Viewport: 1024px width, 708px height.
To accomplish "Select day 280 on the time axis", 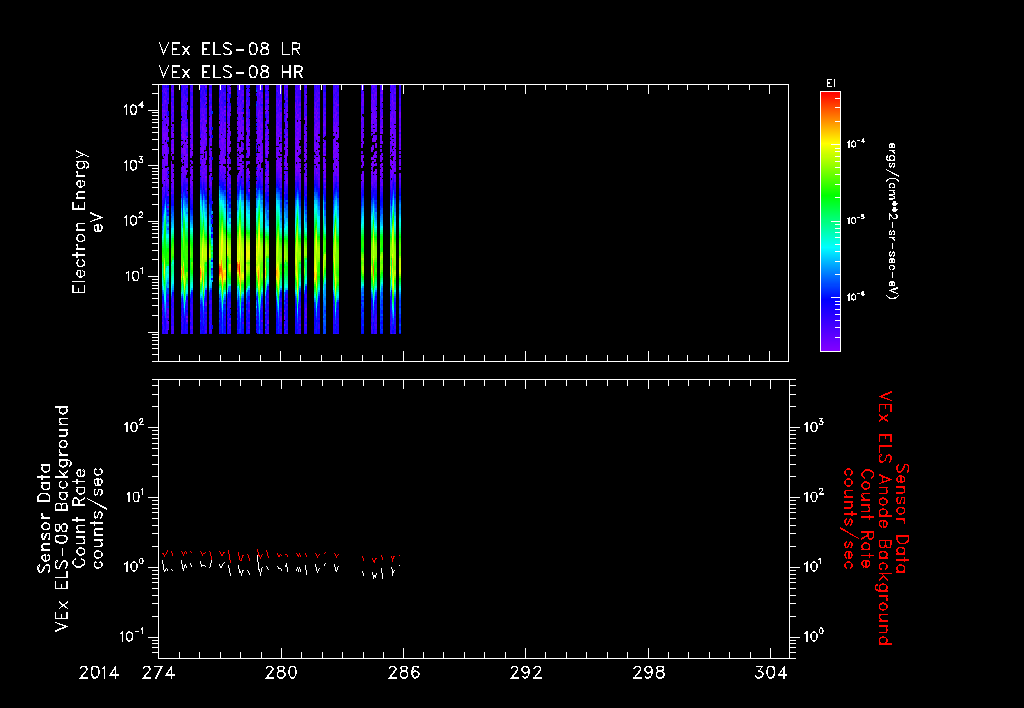I will point(282,673).
